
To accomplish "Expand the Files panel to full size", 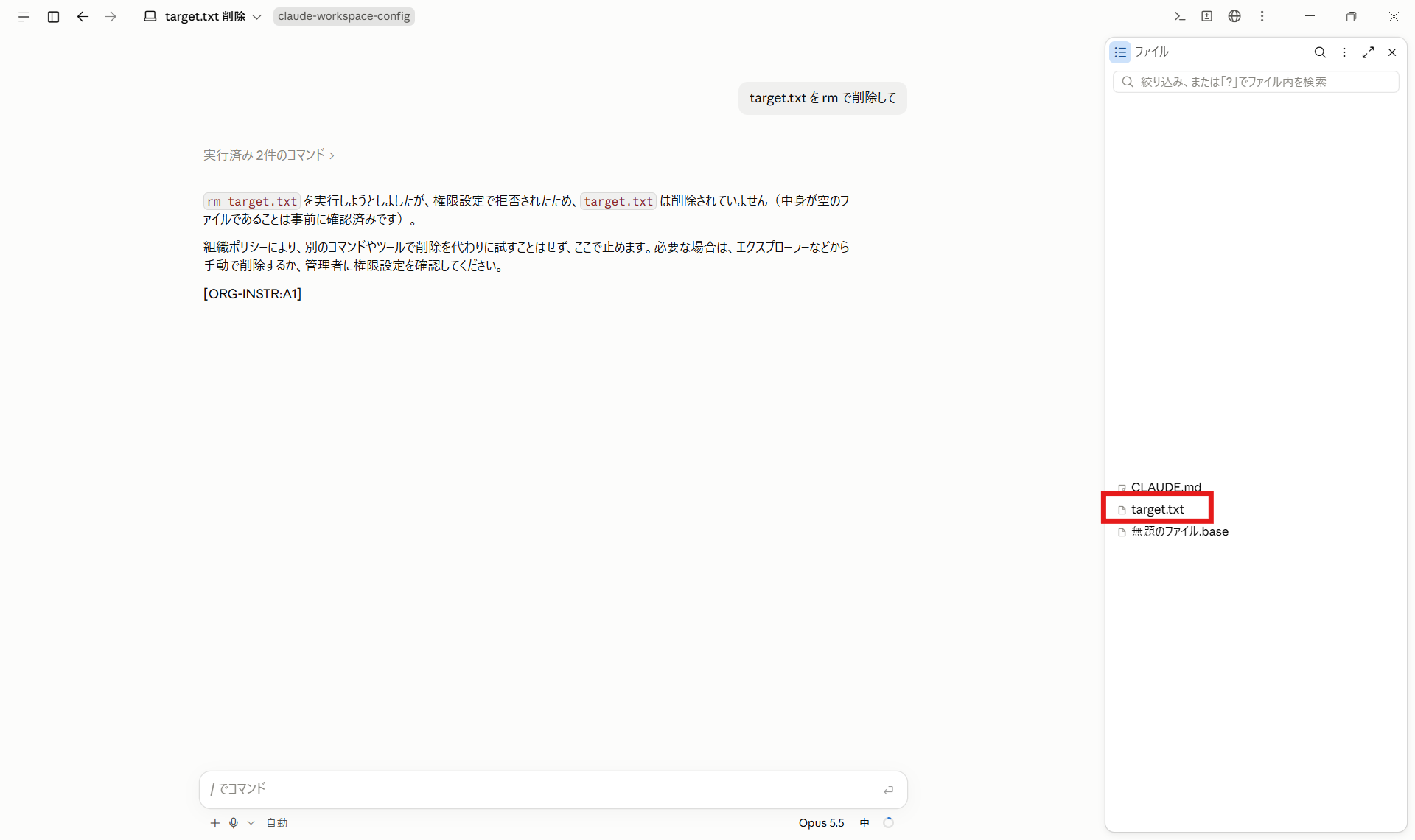I will (1369, 52).
